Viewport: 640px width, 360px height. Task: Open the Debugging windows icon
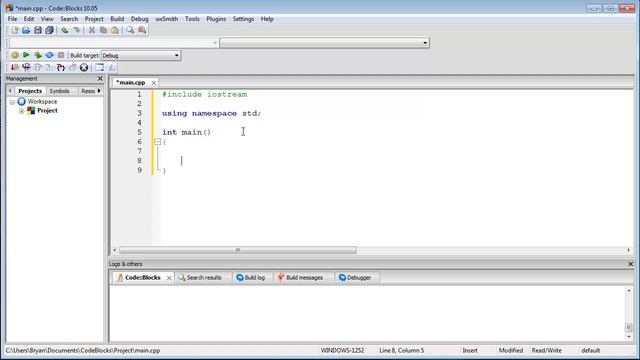100,67
